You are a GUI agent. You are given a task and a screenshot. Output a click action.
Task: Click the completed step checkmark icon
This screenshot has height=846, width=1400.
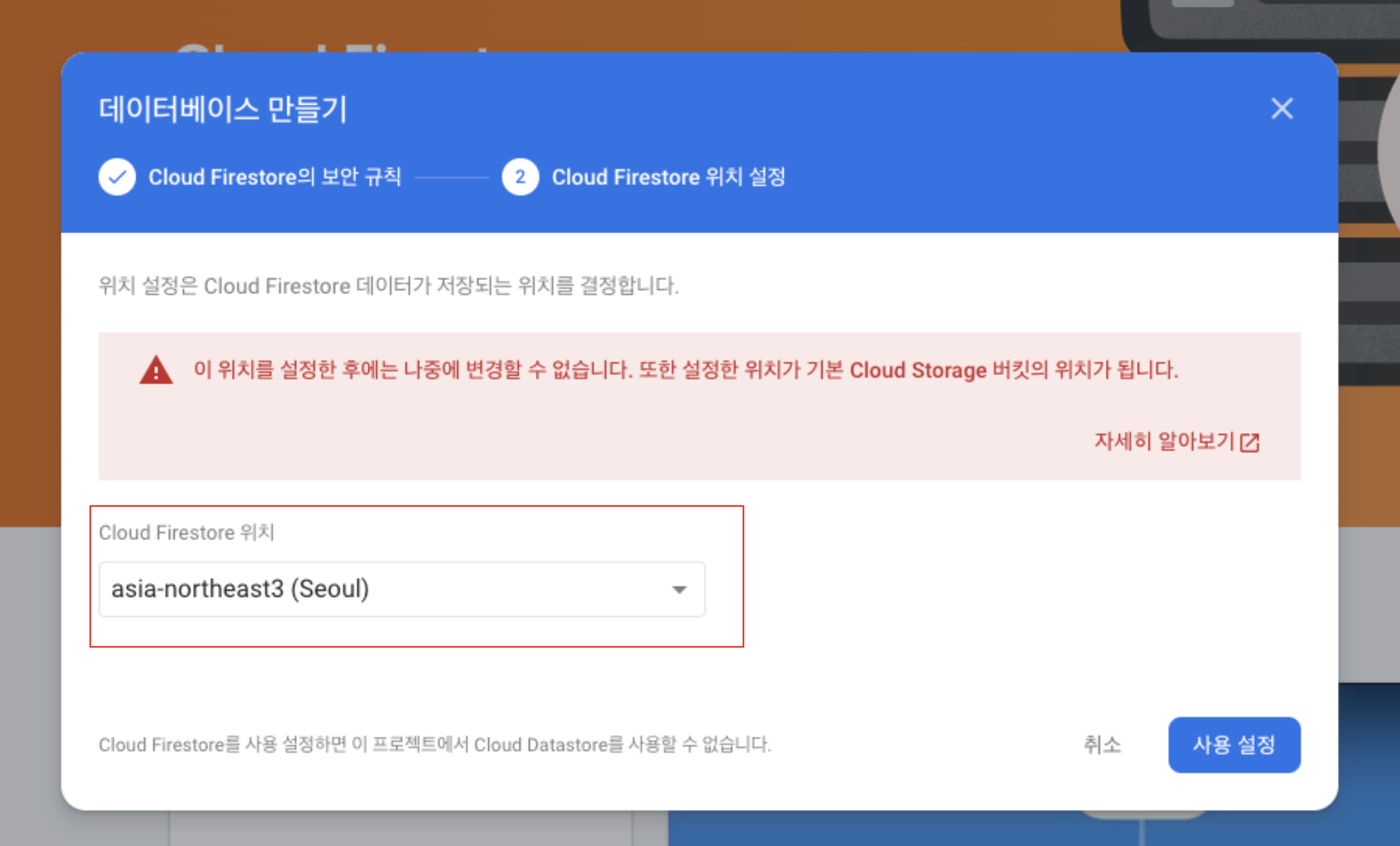tap(117, 177)
